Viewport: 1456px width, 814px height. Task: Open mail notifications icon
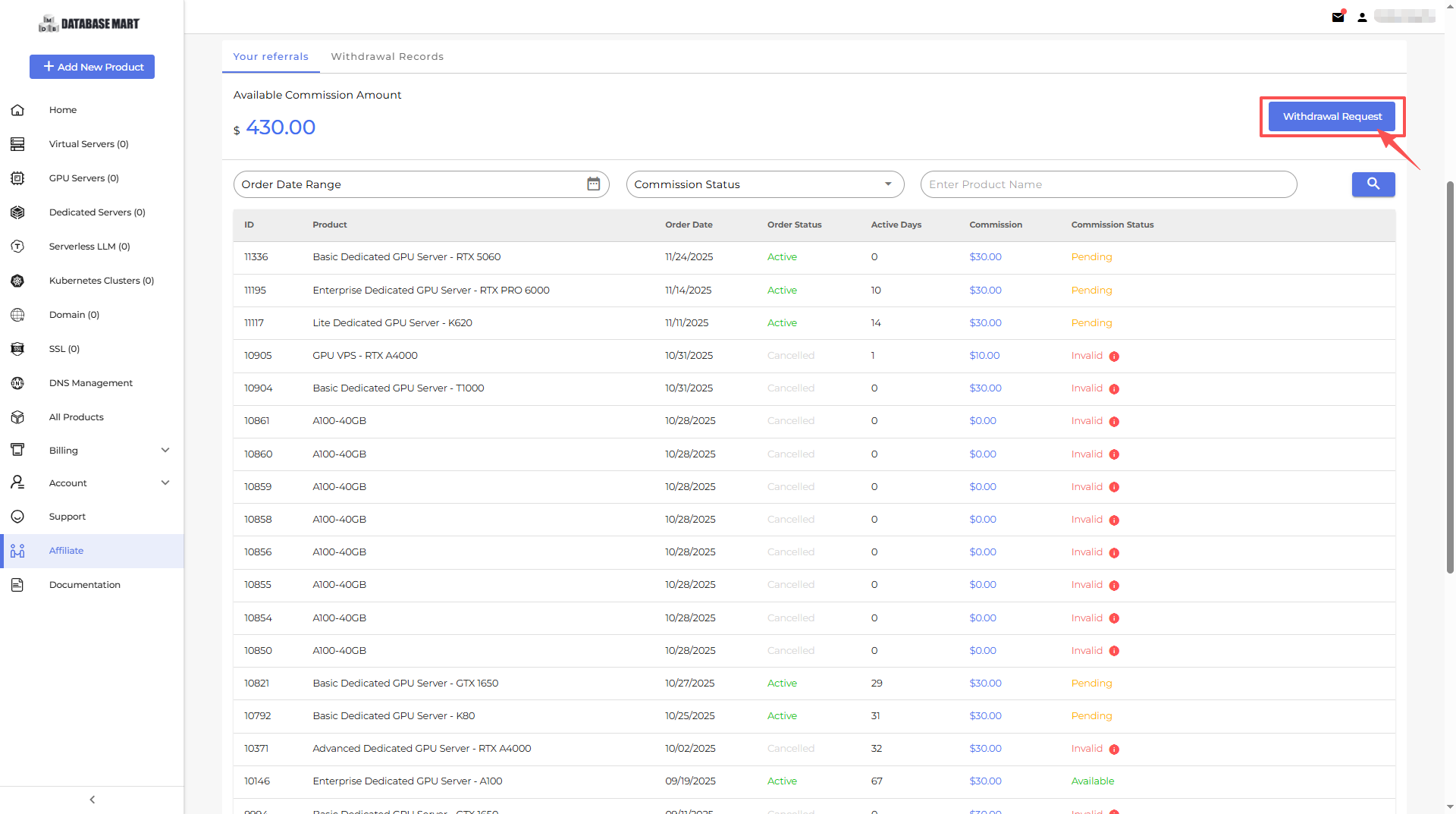[1338, 17]
